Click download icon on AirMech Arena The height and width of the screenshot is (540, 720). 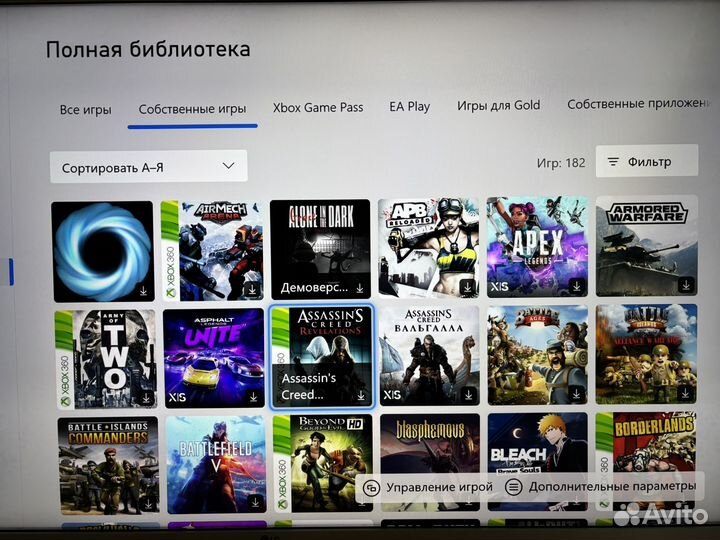pyautogui.click(x=252, y=290)
